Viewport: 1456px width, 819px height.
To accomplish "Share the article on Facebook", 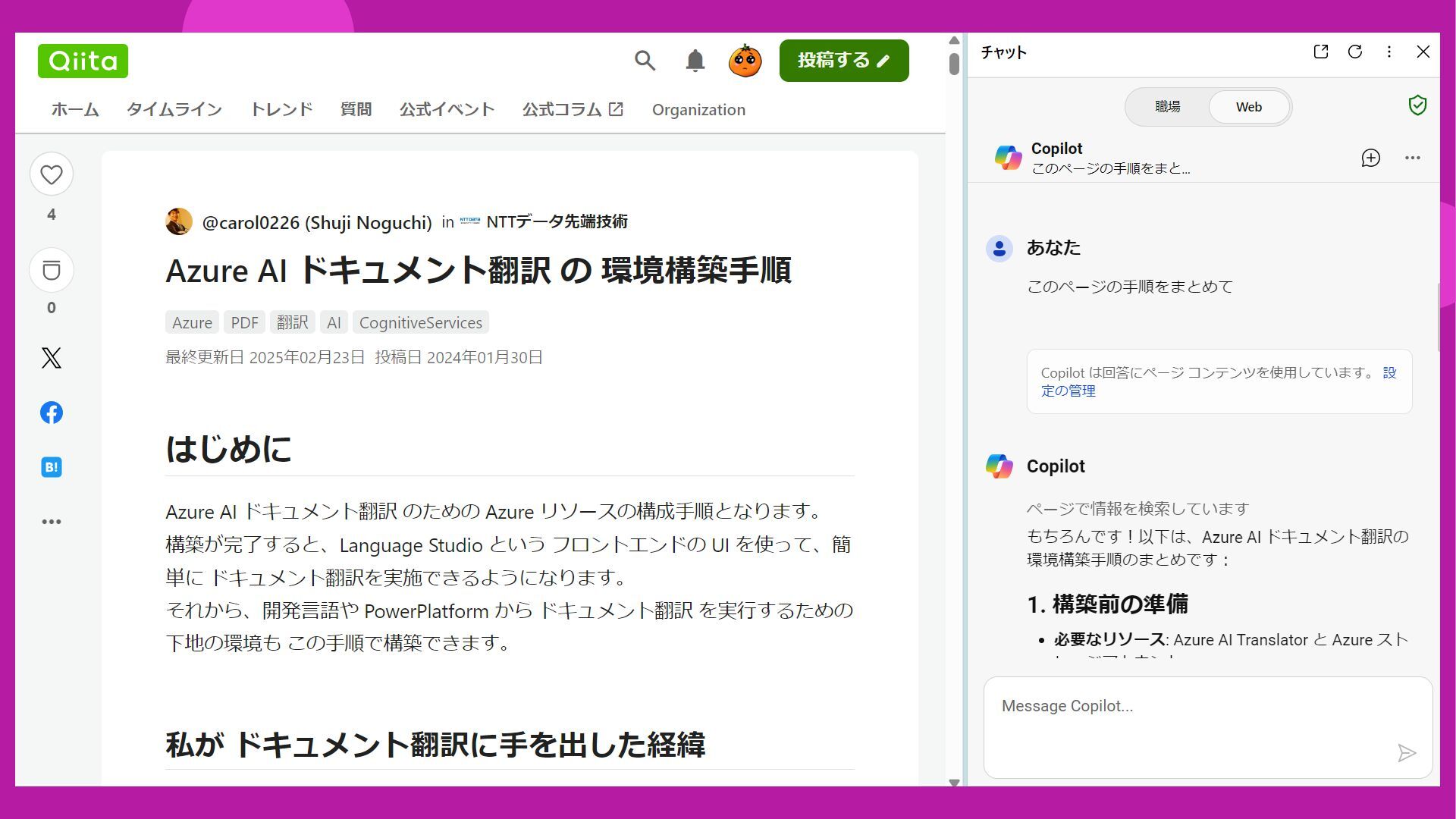I will click(52, 413).
